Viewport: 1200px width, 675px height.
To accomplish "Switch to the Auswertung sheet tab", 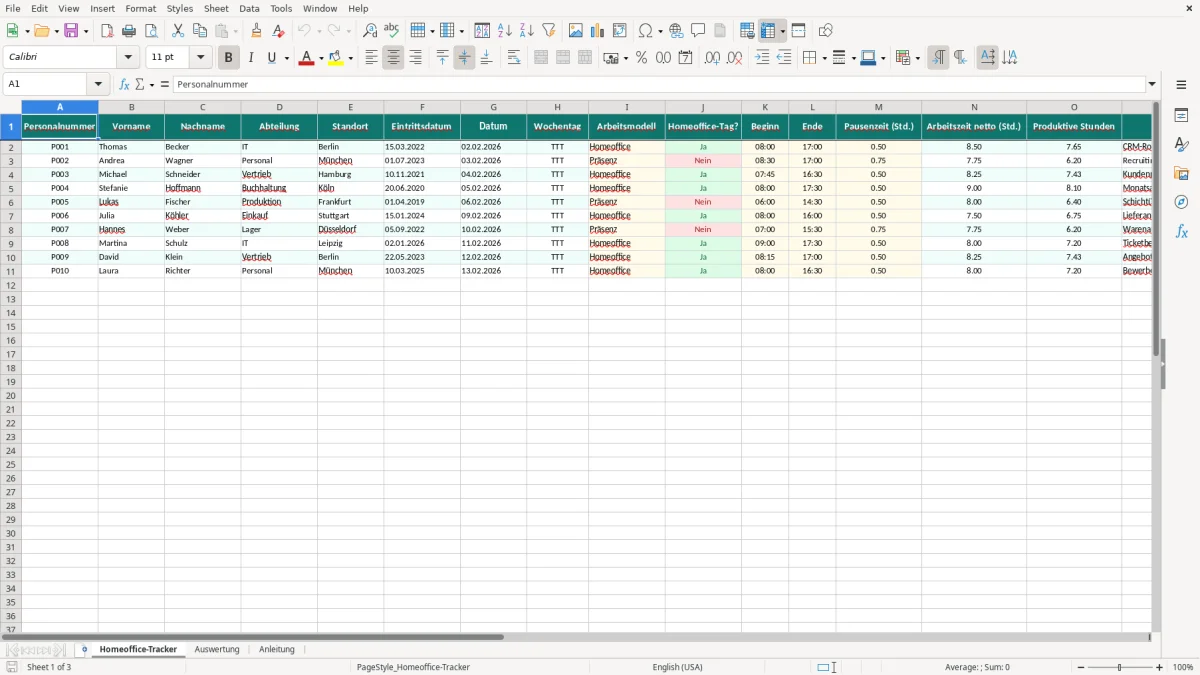I will tap(217, 649).
